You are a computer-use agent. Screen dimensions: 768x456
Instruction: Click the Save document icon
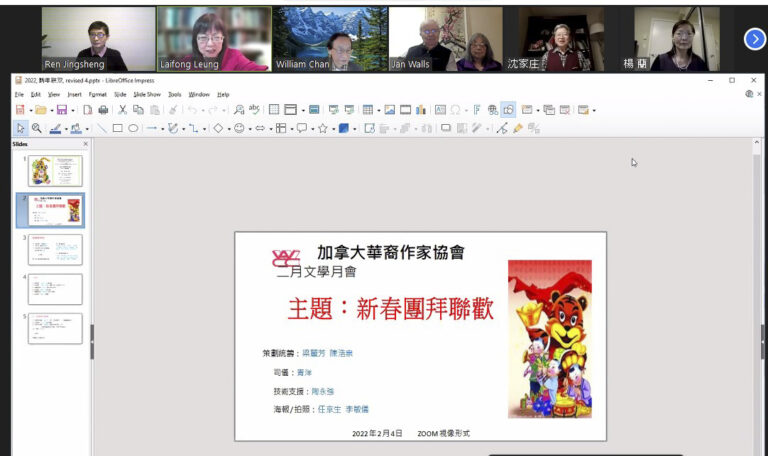point(62,110)
